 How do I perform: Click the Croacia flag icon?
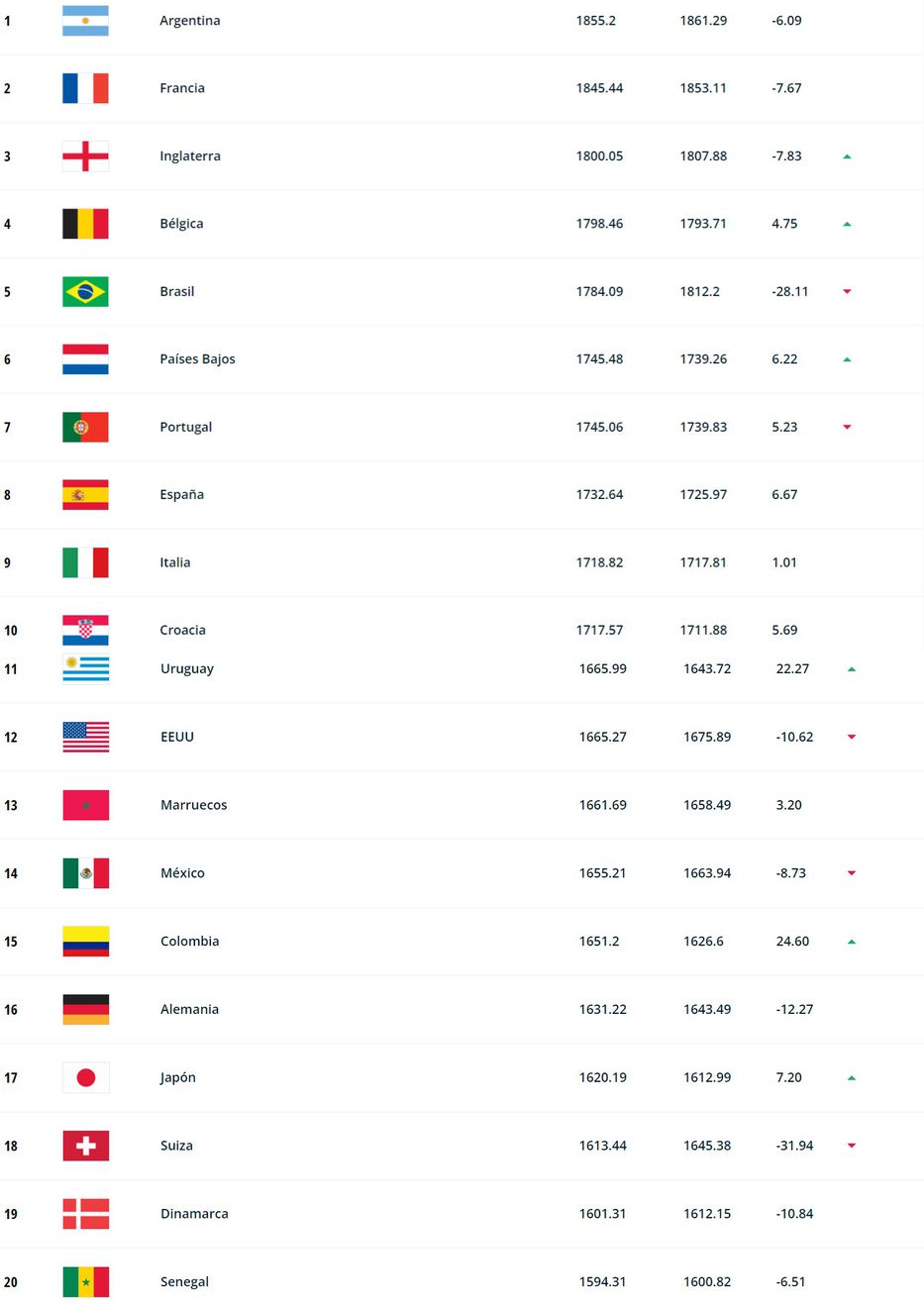pyautogui.click(x=85, y=630)
